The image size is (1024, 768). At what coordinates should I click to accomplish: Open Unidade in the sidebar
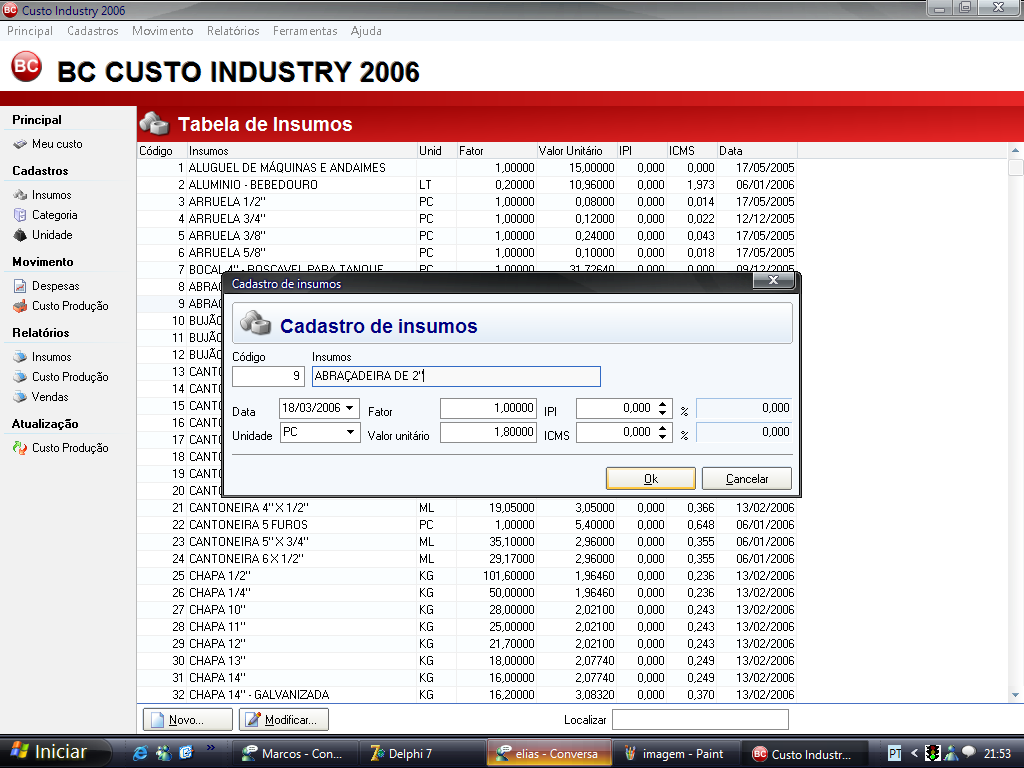click(x=52, y=235)
